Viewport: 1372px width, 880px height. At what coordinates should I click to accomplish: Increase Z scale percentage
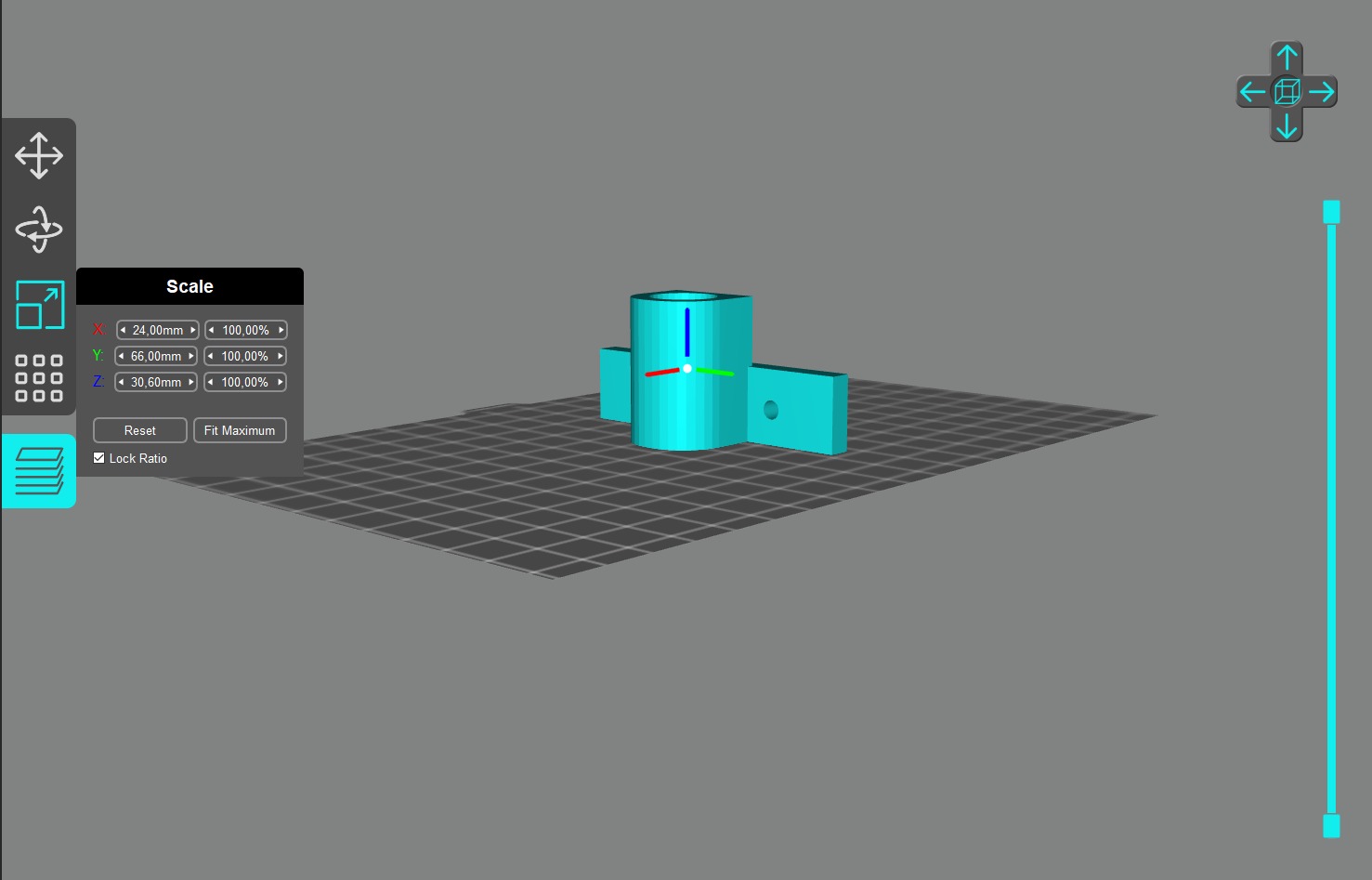click(280, 382)
